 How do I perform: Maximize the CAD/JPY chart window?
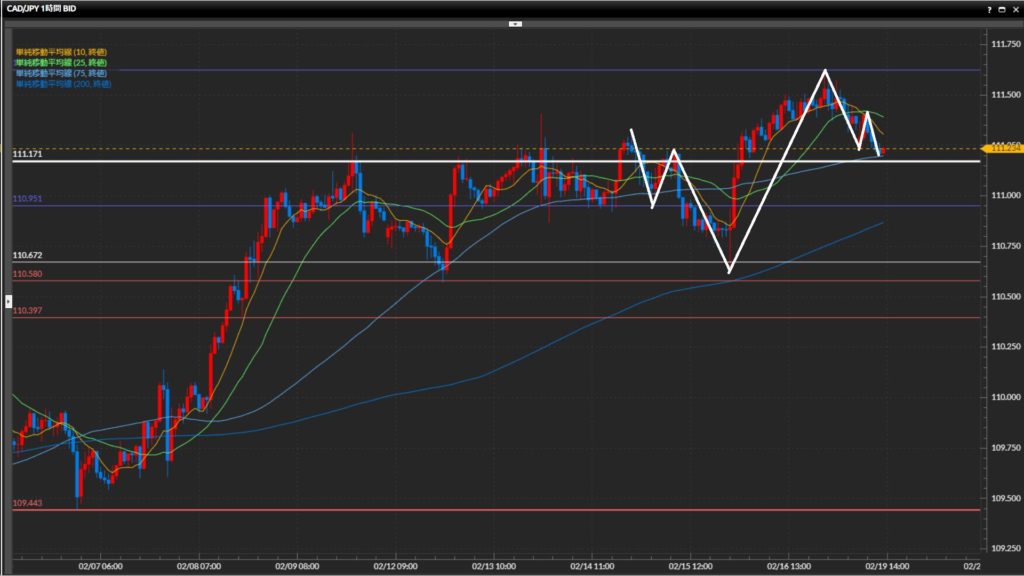coord(1002,8)
